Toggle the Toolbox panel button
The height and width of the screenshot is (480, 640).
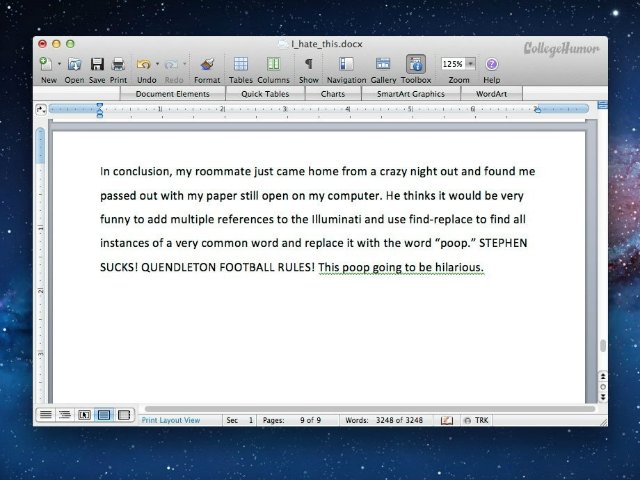[x=416, y=64]
